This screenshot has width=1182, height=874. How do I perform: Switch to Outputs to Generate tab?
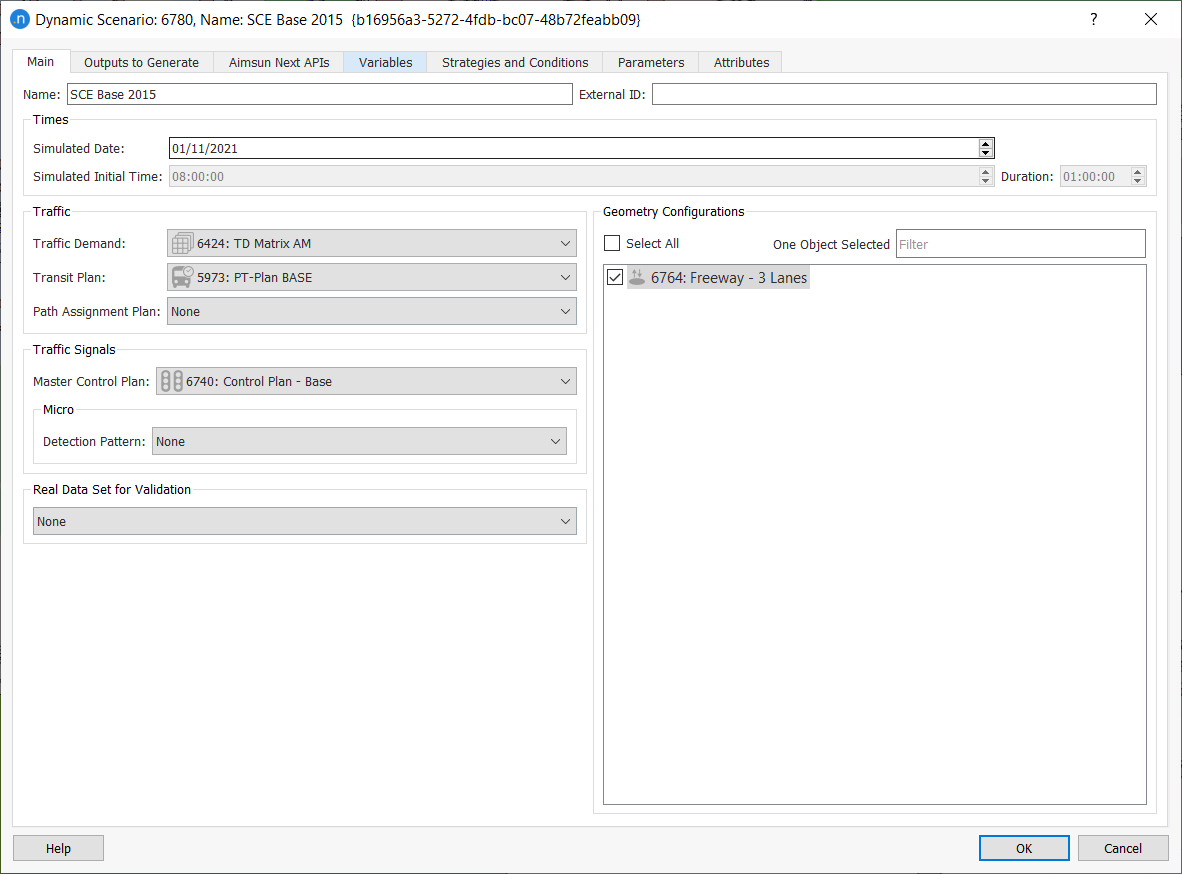[x=141, y=62]
